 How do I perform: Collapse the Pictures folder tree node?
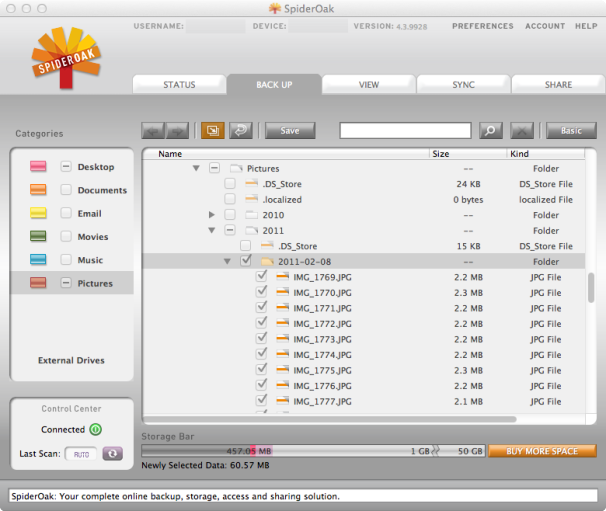[196, 169]
